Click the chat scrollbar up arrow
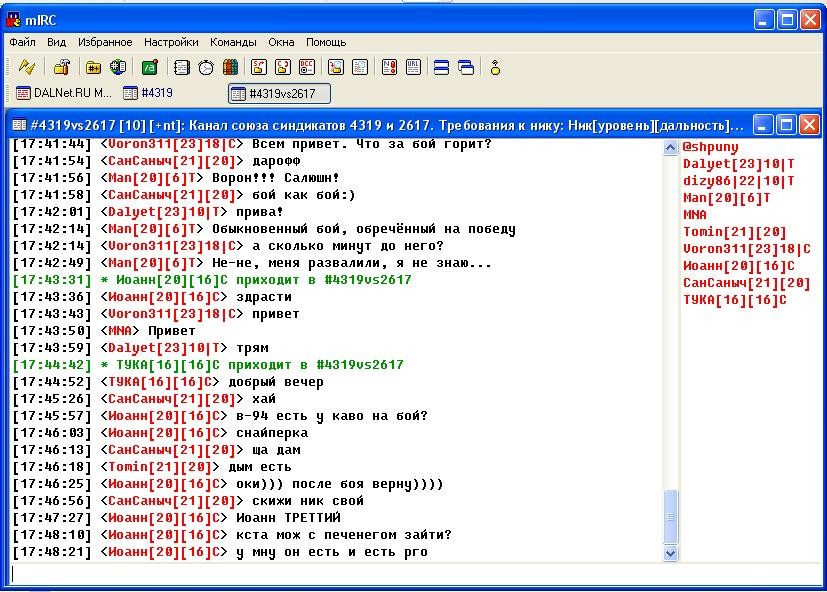 [670, 148]
